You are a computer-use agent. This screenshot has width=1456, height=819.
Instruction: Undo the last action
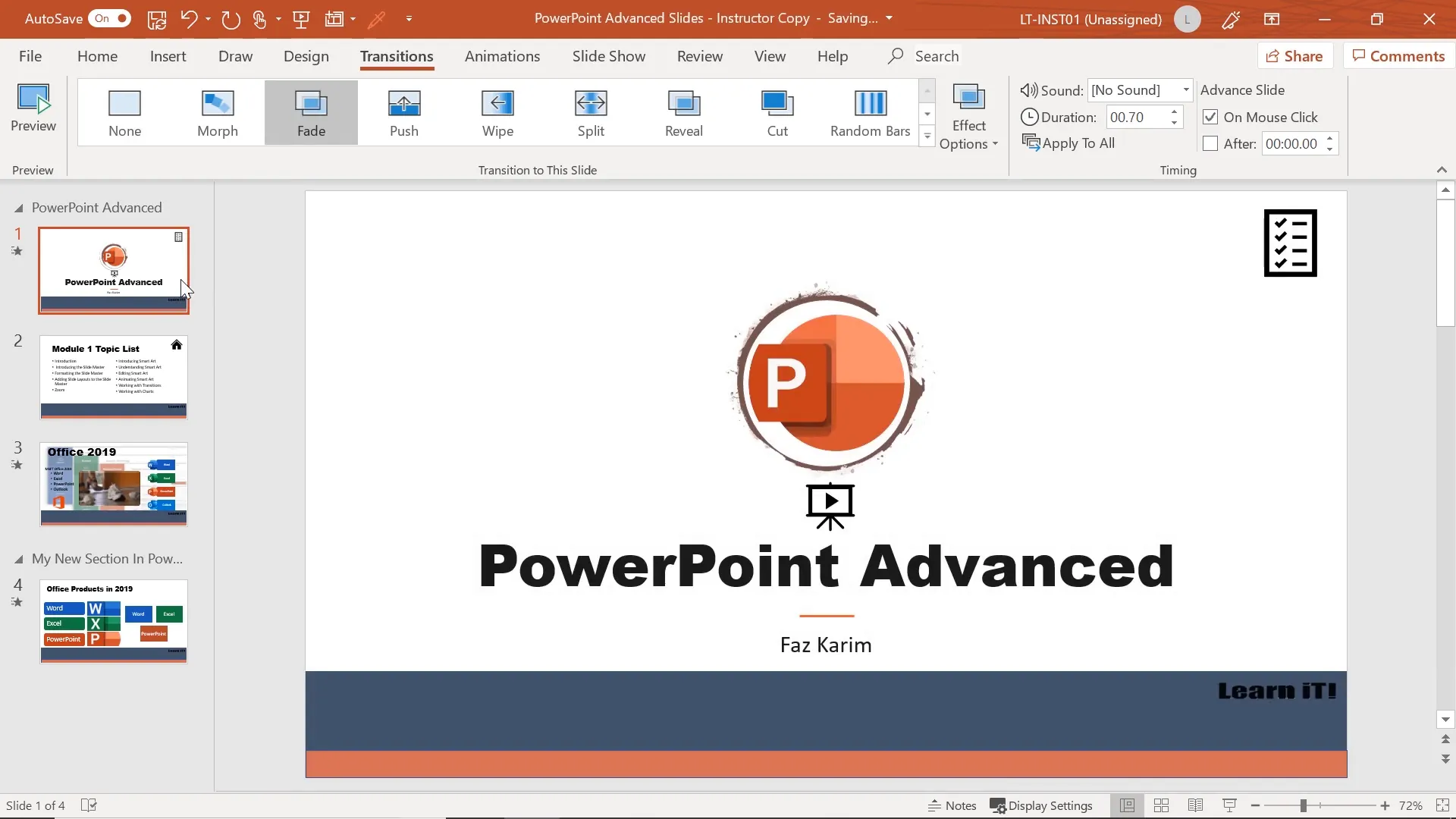tap(189, 19)
